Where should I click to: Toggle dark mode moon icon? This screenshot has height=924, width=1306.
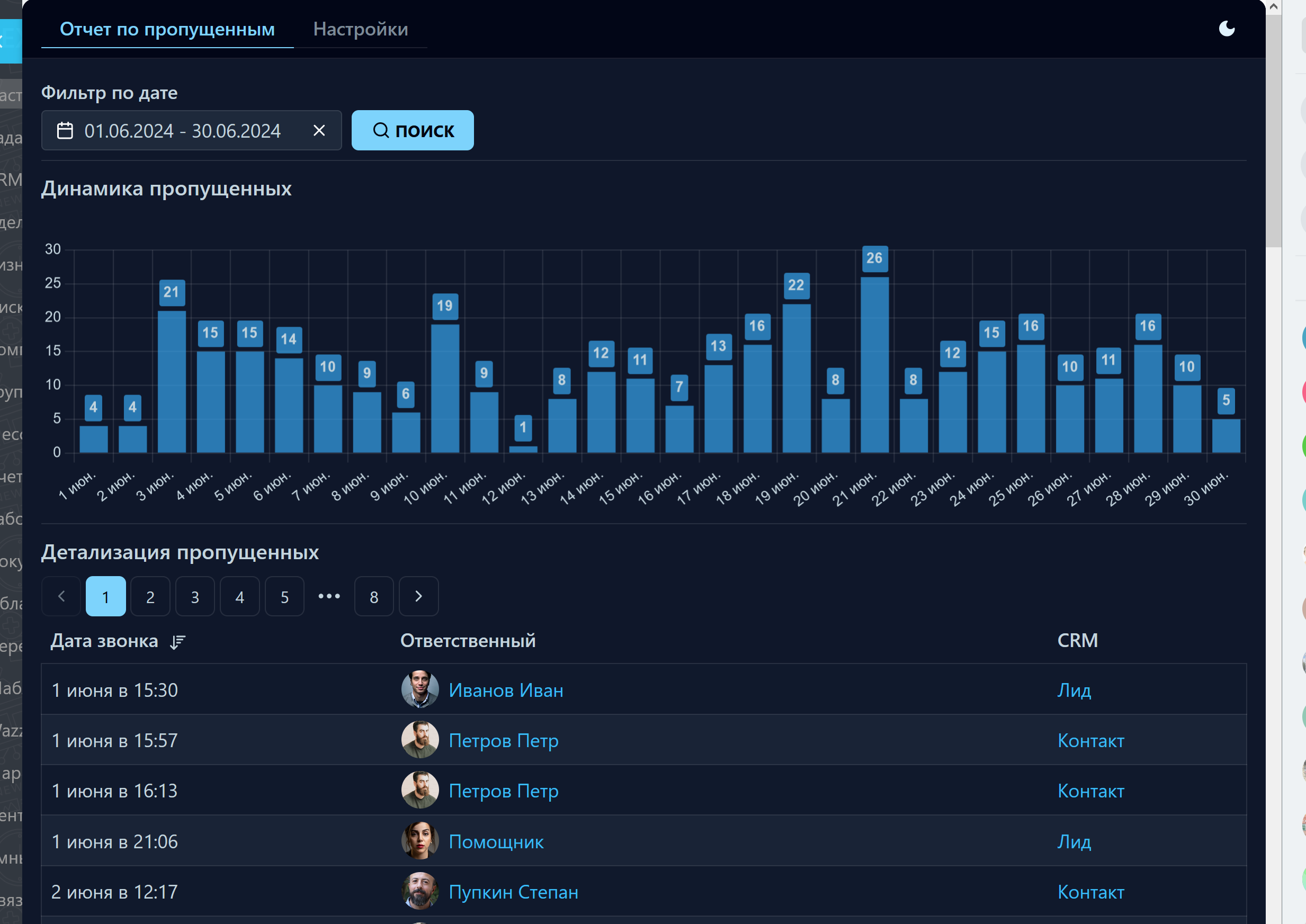(1227, 29)
